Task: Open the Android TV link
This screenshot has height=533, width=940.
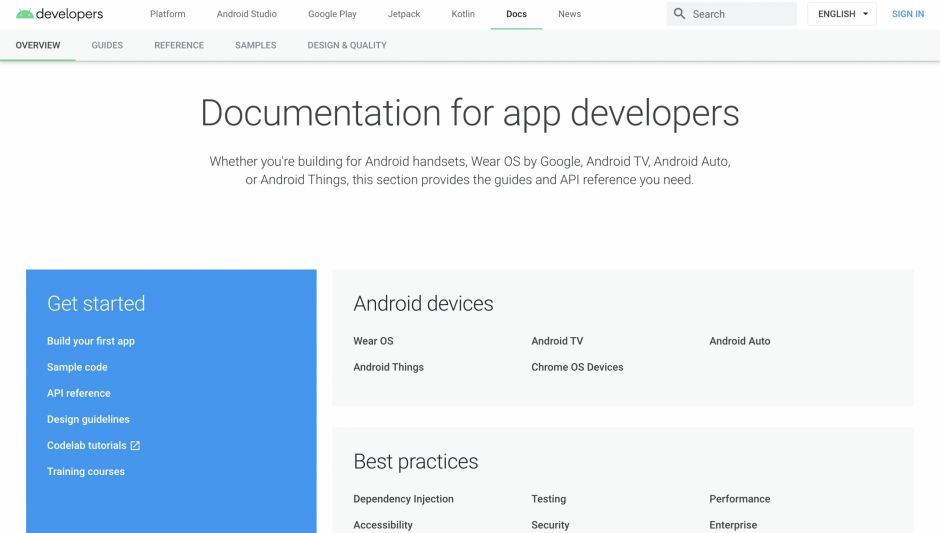Action: pyautogui.click(x=557, y=341)
